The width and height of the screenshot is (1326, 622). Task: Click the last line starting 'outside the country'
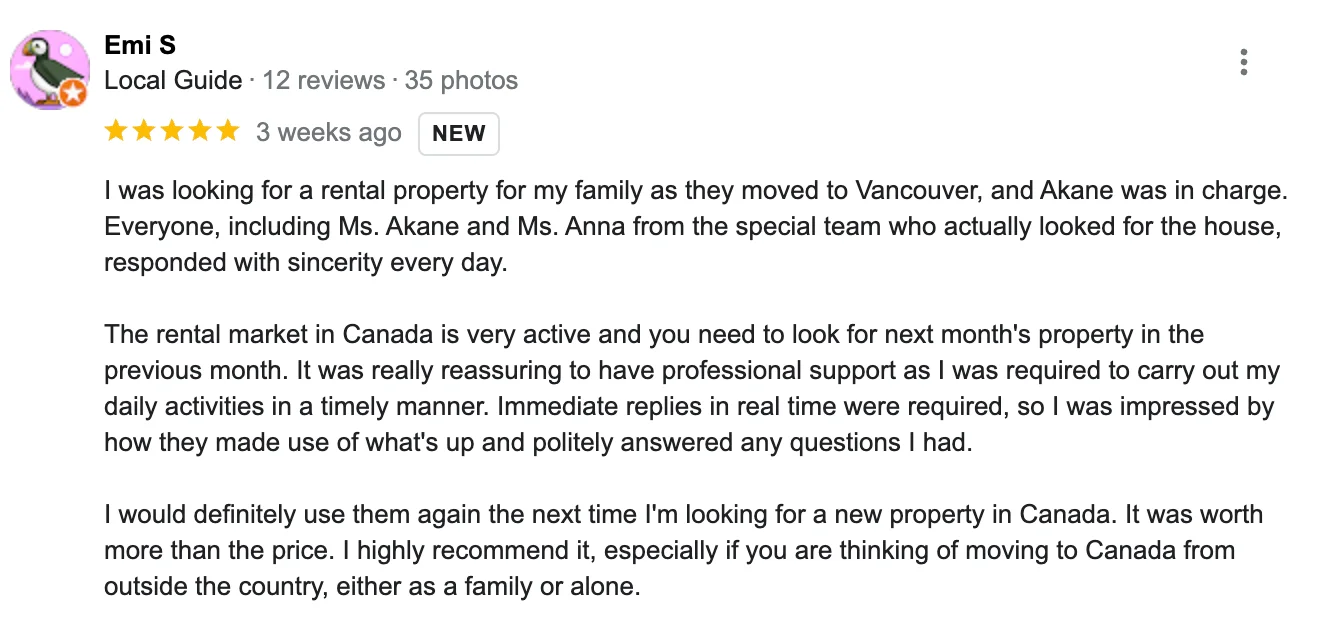coord(371,586)
